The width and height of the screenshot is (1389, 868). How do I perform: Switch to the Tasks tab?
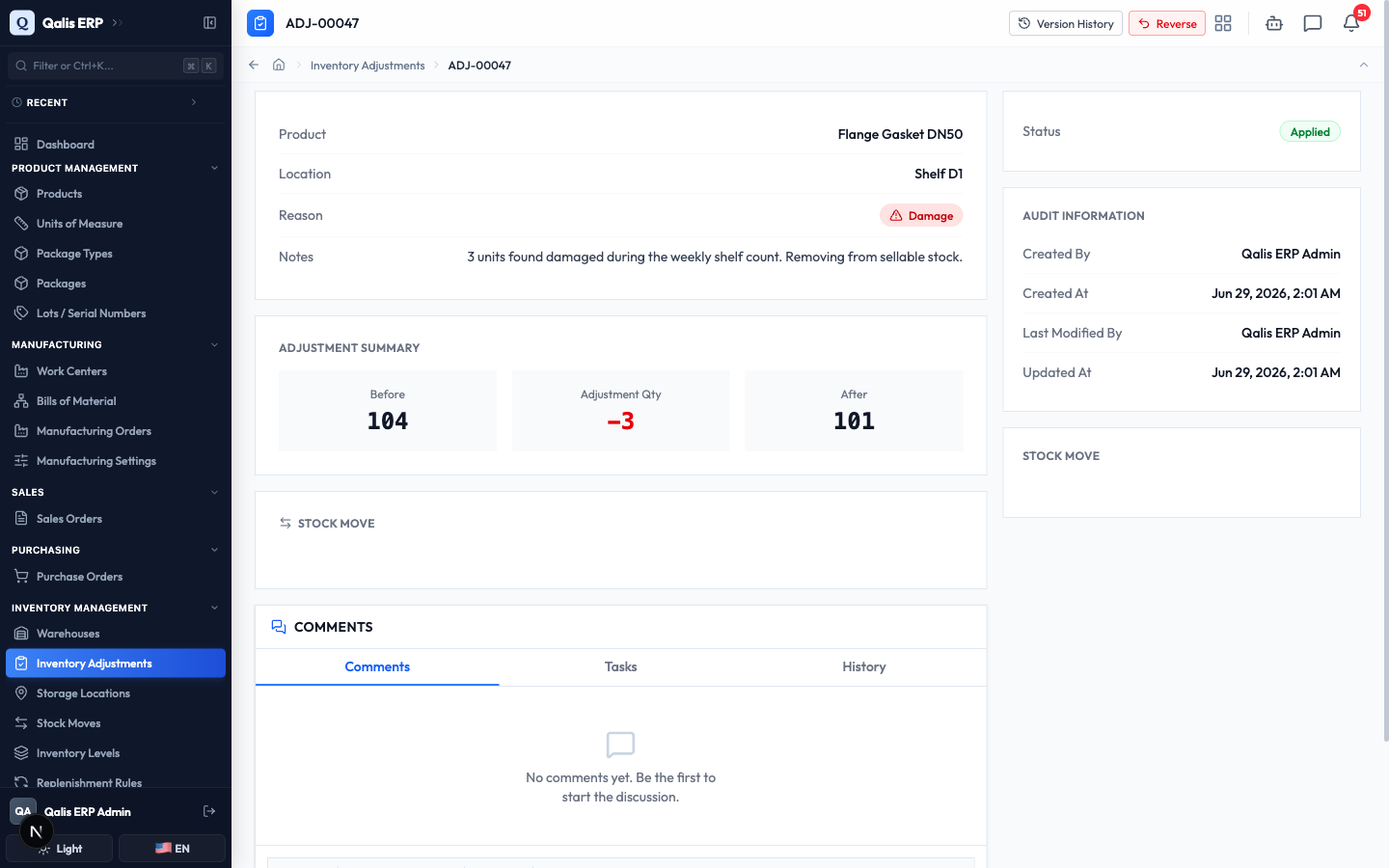coord(620,666)
